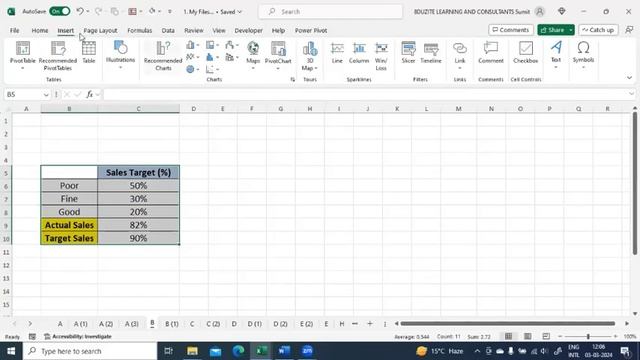This screenshot has width=640, height=360.
Task: Open Microsoft Edge from the taskbar
Action: tap(238, 351)
